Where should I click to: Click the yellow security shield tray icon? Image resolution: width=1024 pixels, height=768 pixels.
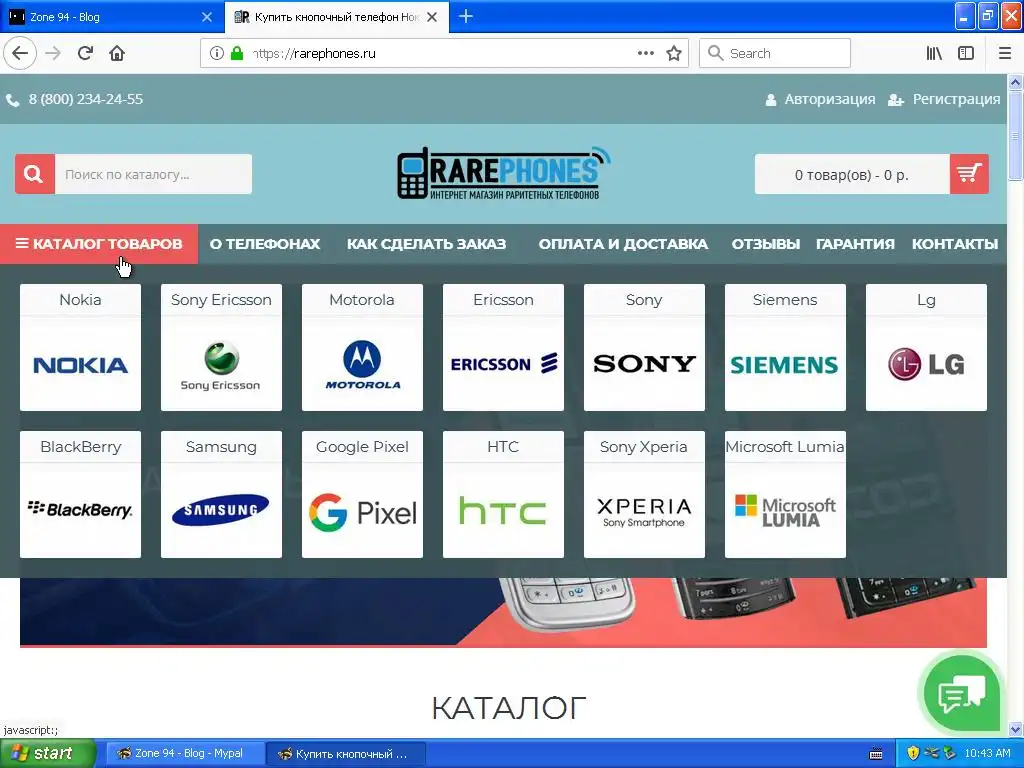[913, 754]
